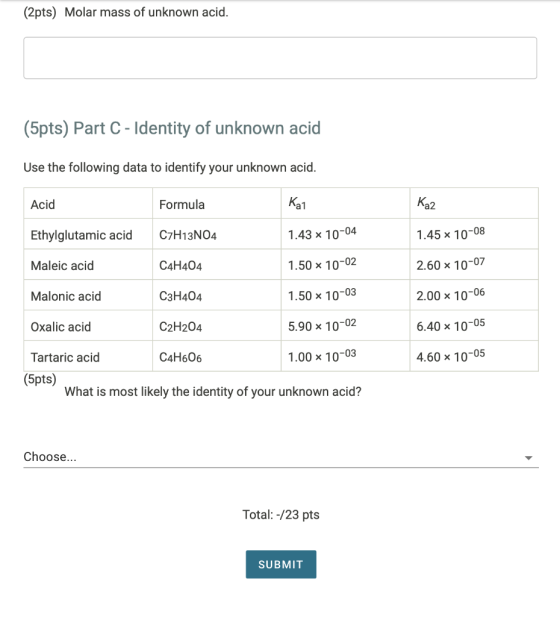Click the 2.00 × 10^-06 Ka2 value
The image size is (560, 617).
451,294
